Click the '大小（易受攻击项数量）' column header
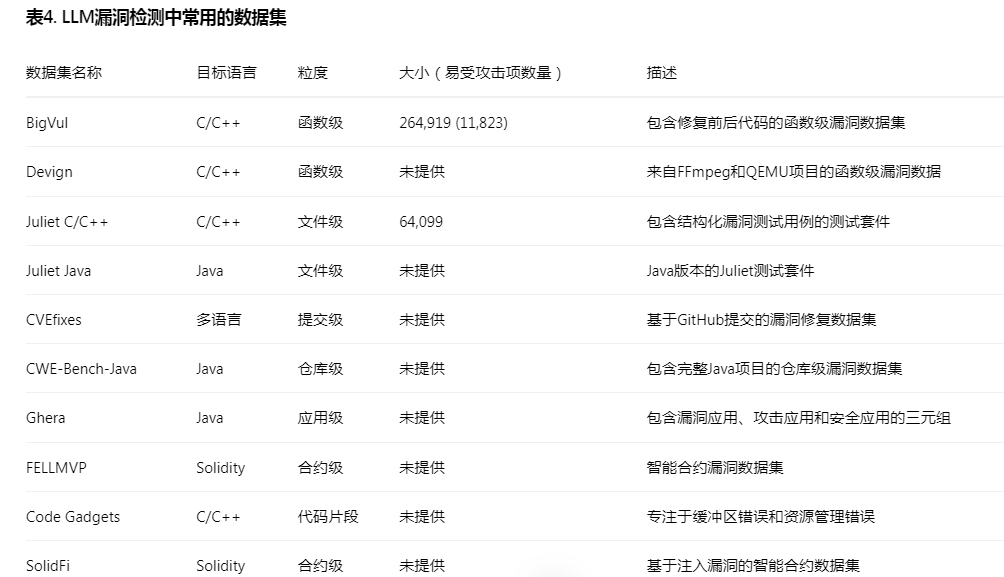 [481, 73]
